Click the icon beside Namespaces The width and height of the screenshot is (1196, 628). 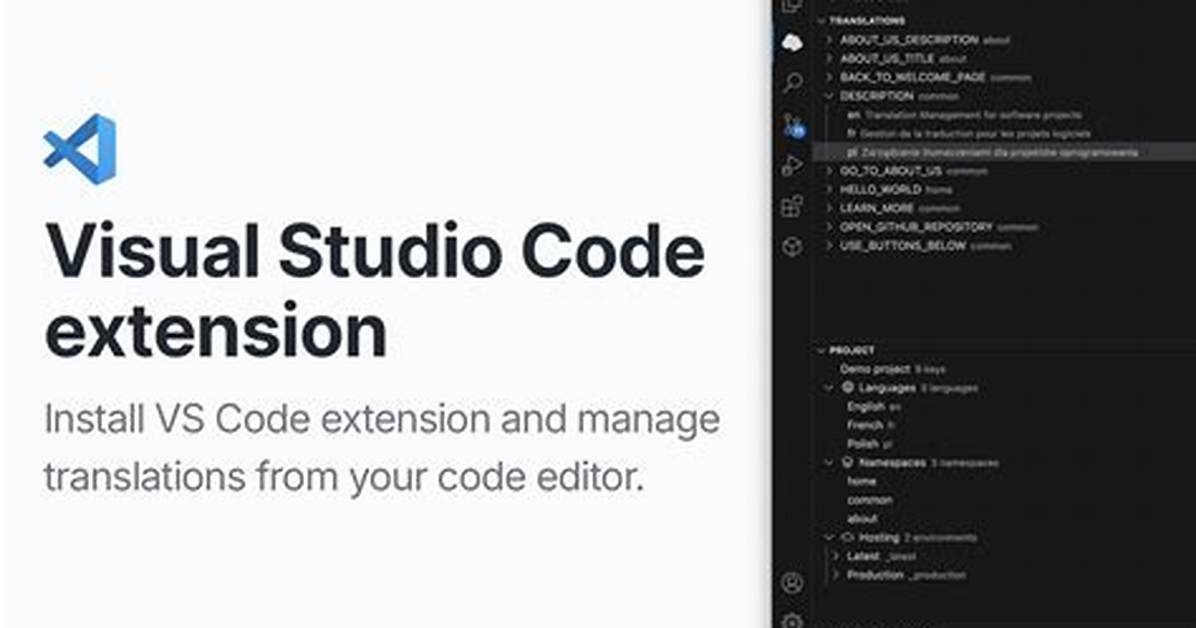[847, 462]
